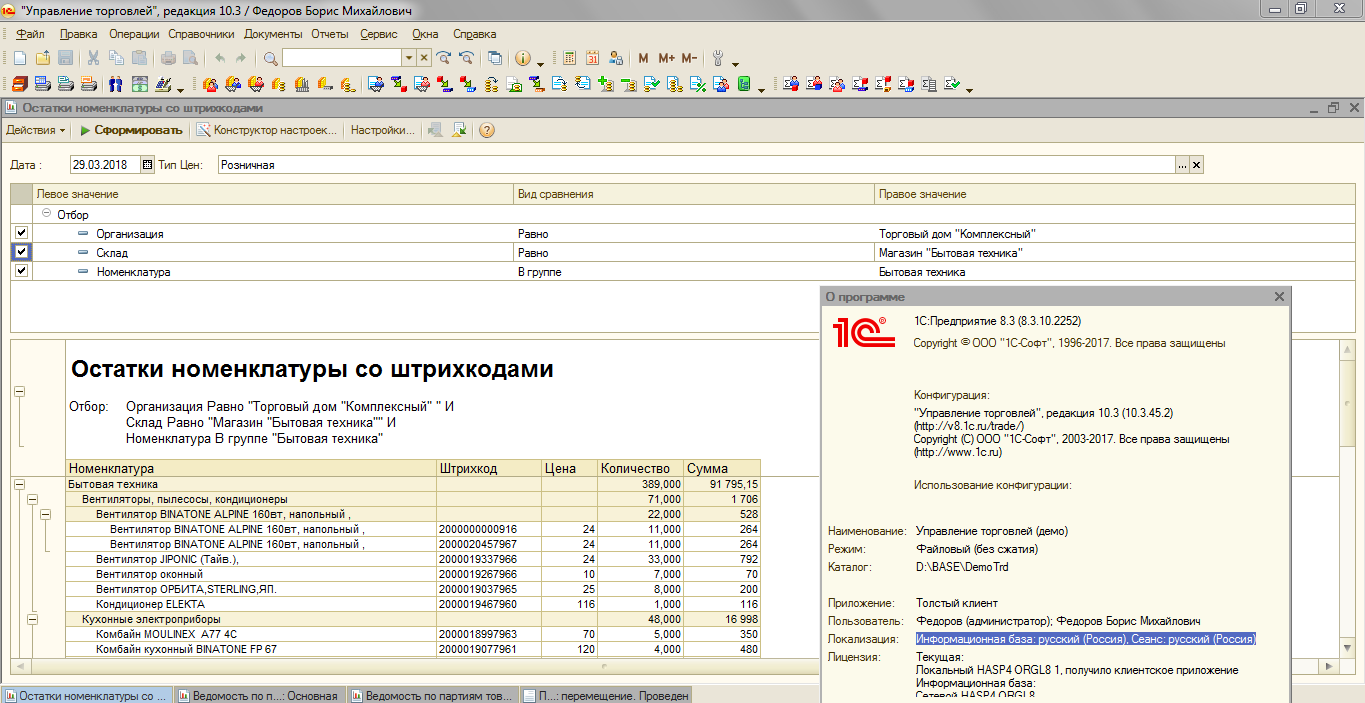Click the toolbar search text field
Image resolution: width=1365 pixels, height=703 pixels.
(342, 58)
